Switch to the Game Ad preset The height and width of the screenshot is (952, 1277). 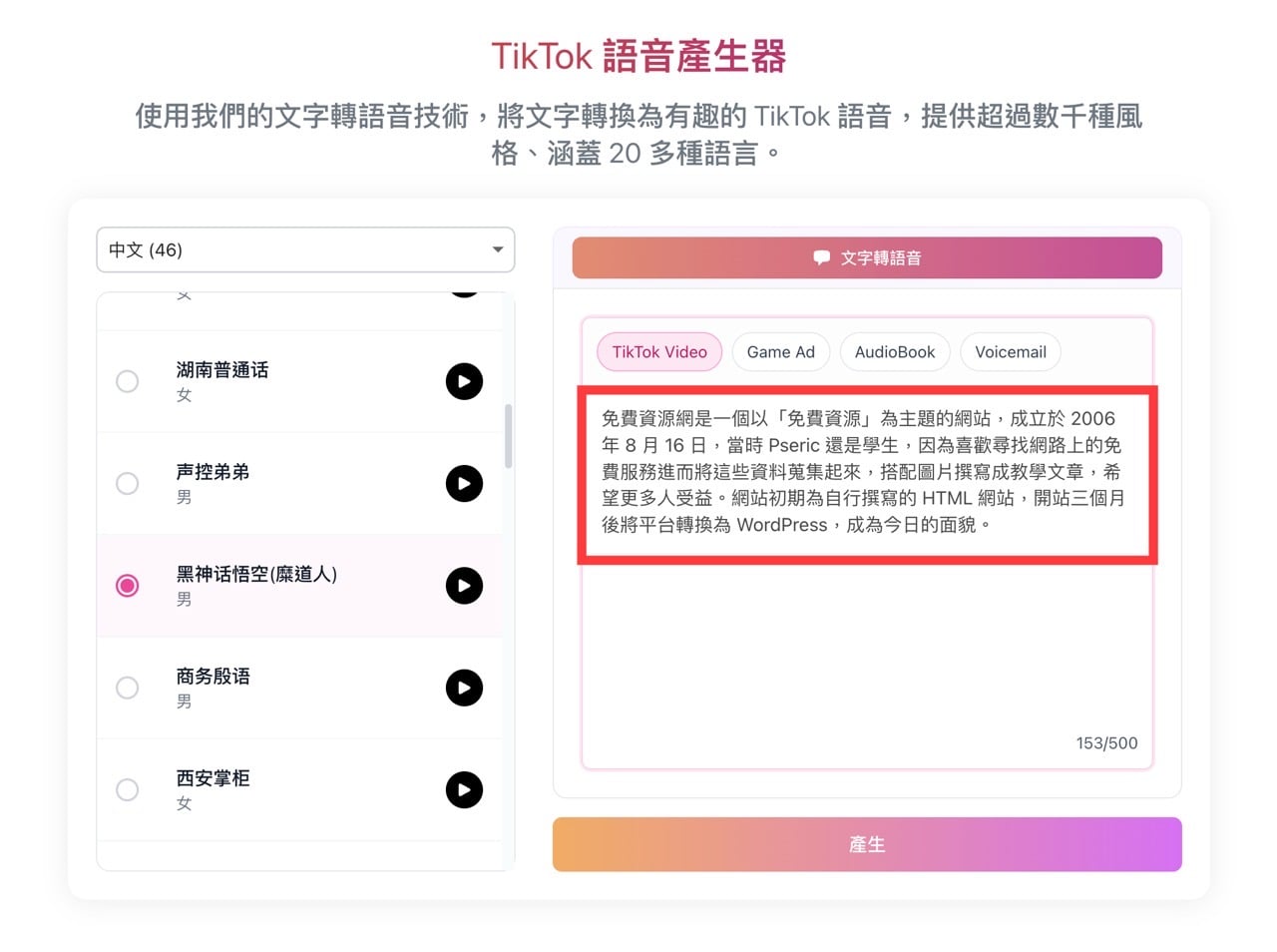coord(781,352)
